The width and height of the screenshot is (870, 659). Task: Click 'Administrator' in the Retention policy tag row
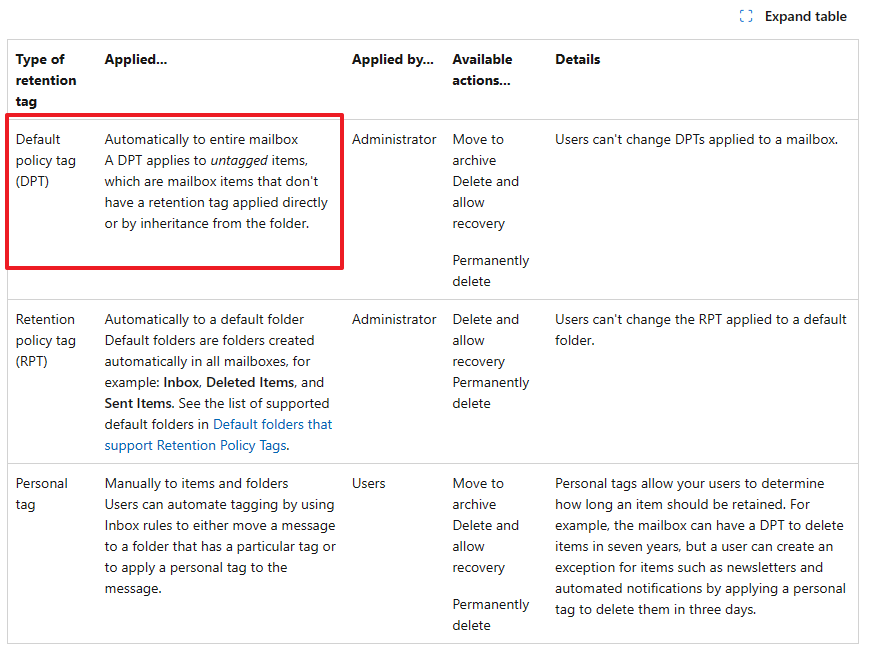[394, 320]
